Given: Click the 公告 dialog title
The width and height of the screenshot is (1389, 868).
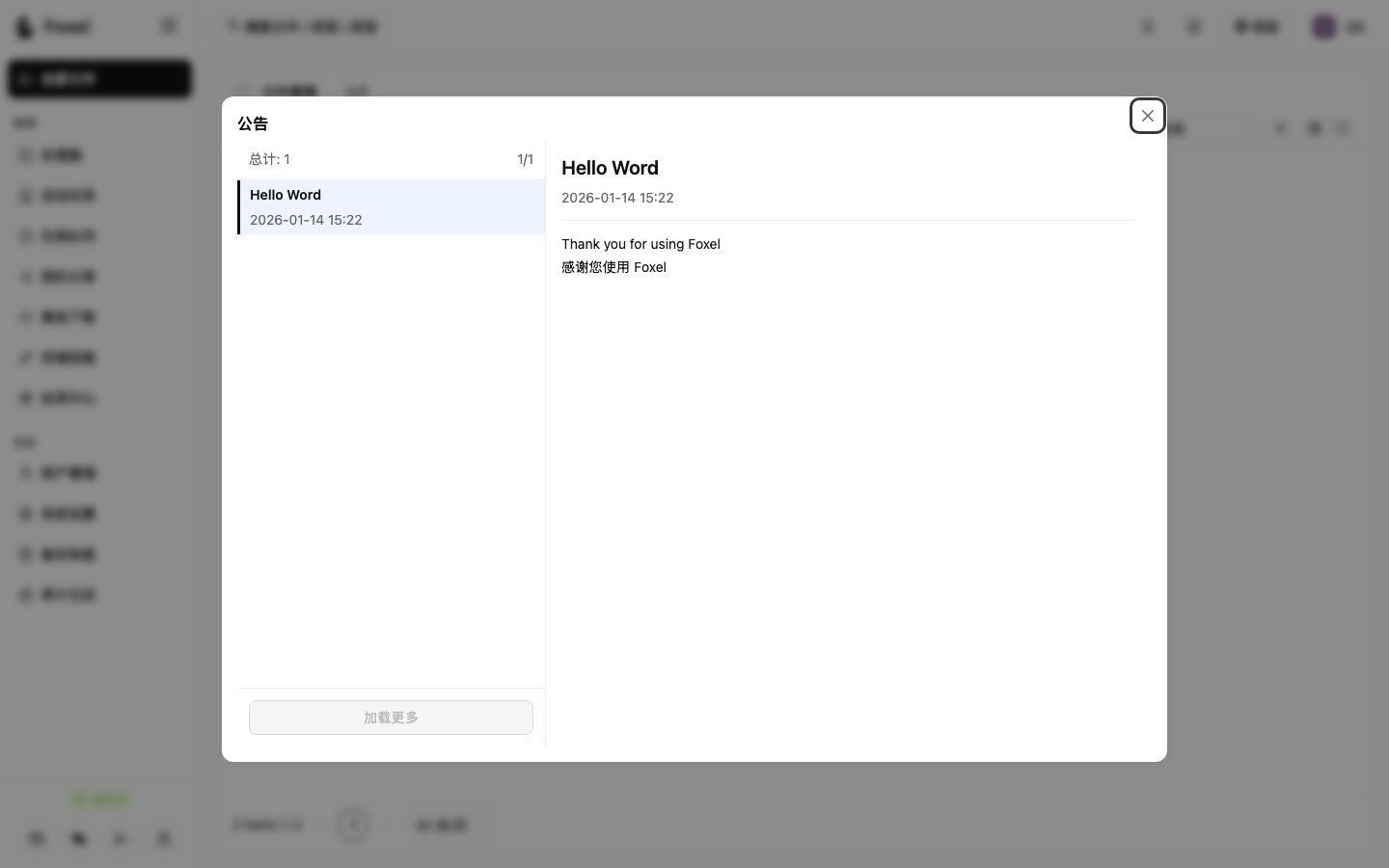Looking at the screenshot, I should coord(253,123).
